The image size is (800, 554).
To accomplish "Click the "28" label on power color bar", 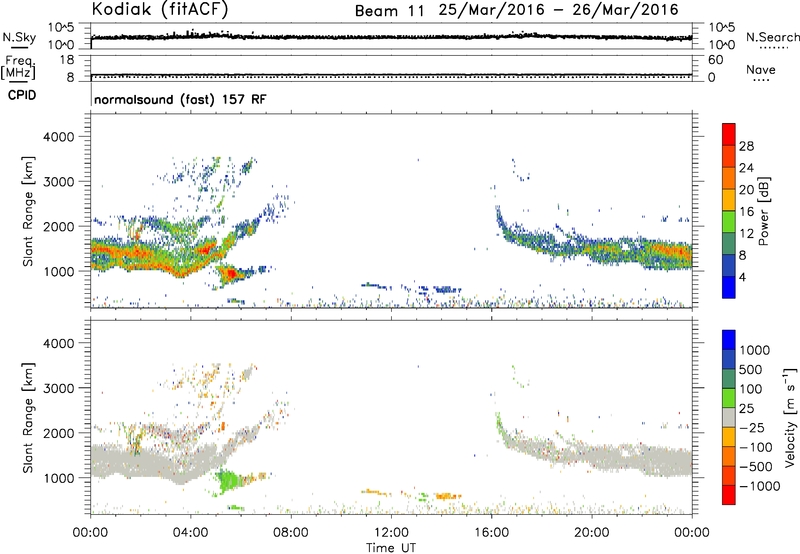I will [746, 146].
